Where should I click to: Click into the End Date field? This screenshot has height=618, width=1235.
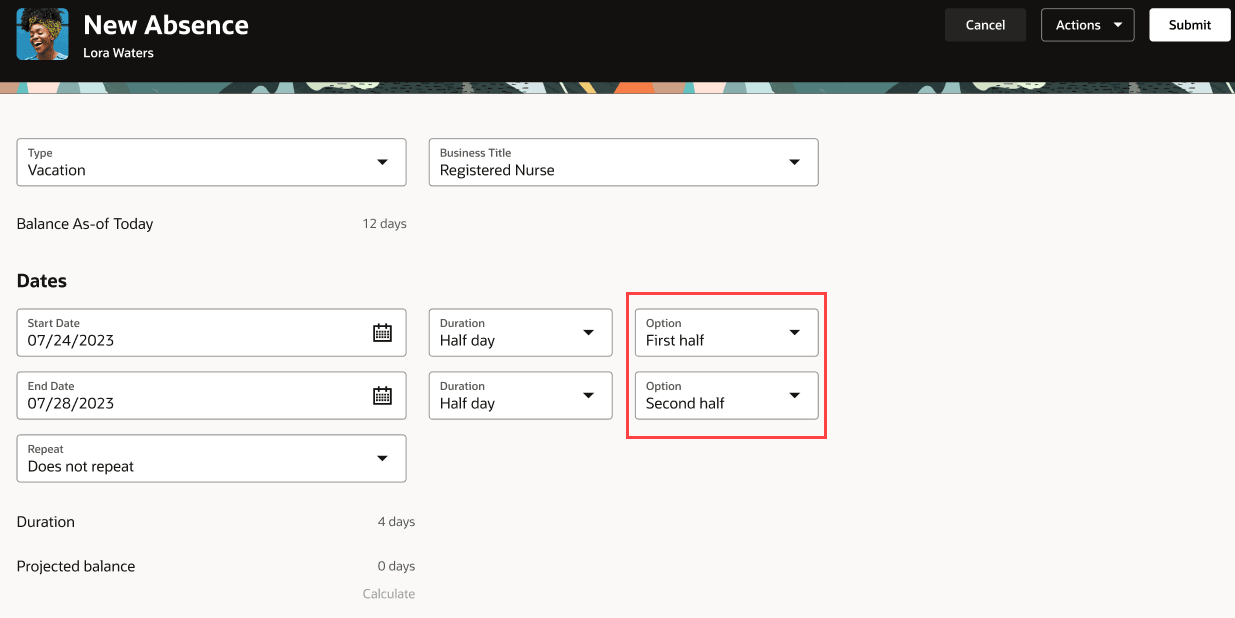pyautogui.click(x=190, y=403)
